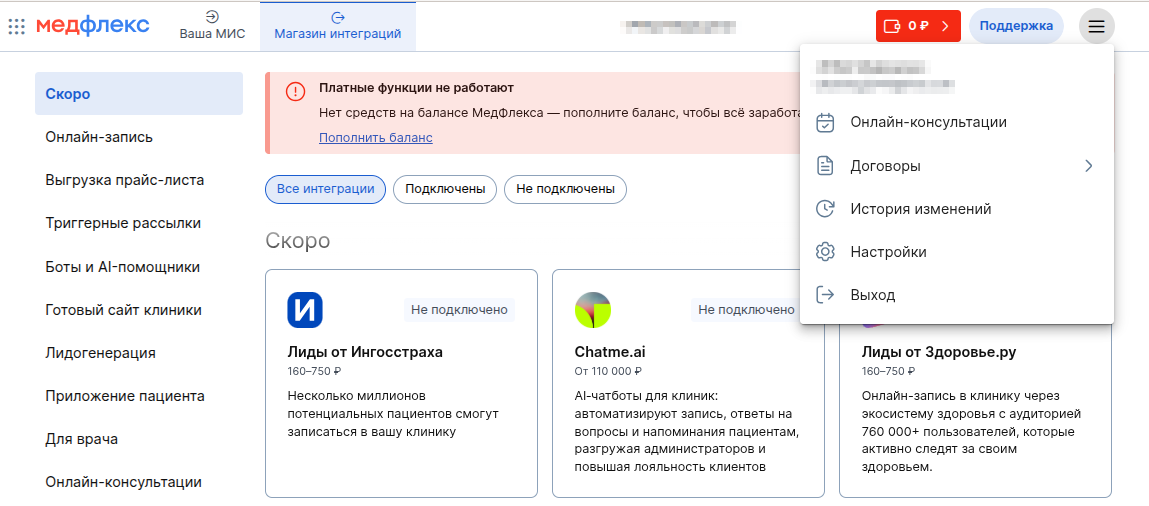The height and width of the screenshot is (506, 1149).
Task: Open the Лиды от Здоровье.ру card
Action: click(974, 400)
